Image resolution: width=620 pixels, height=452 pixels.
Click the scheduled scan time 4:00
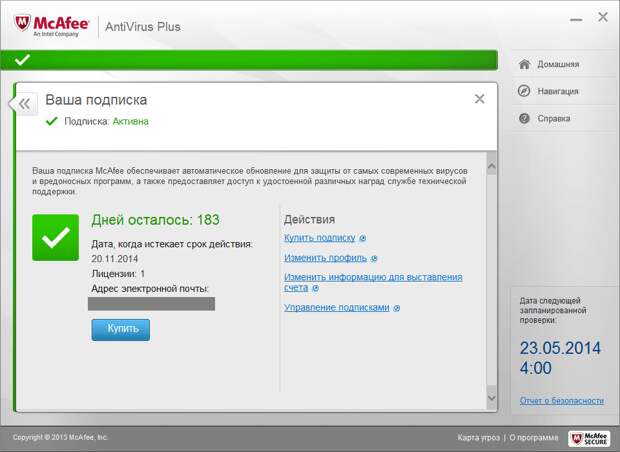(535, 368)
